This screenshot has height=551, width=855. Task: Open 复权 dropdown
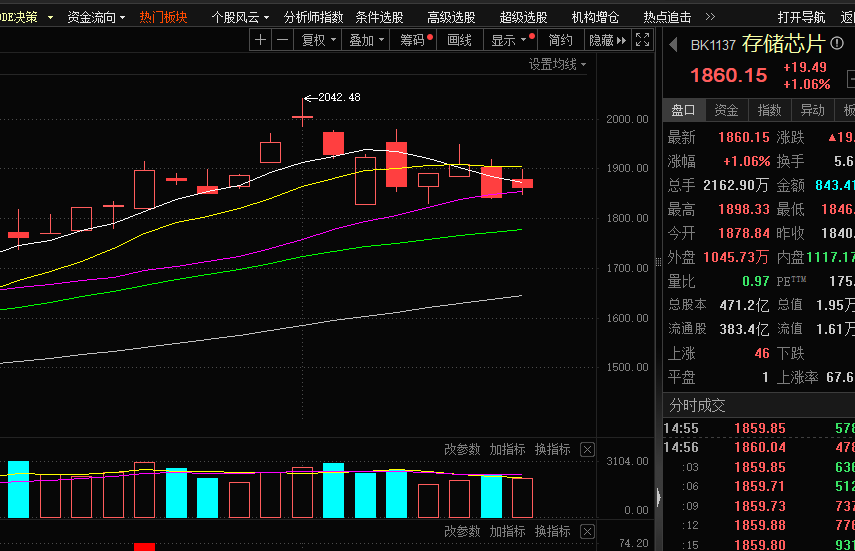coord(318,40)
